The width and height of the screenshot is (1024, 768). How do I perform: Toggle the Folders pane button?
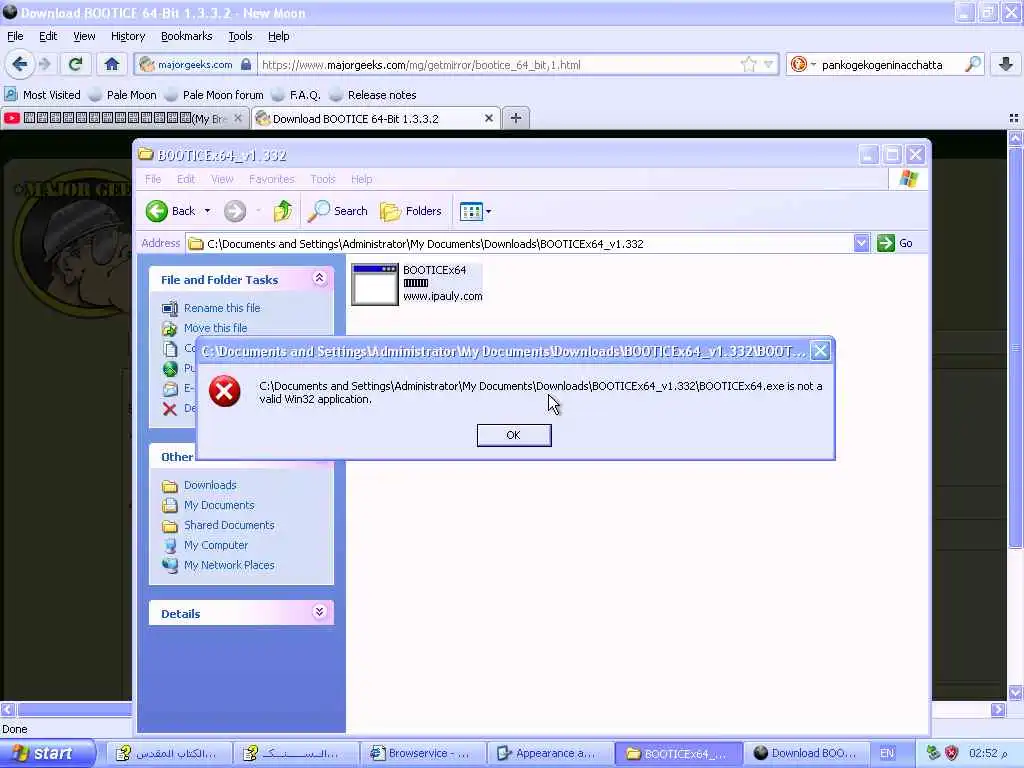pyautogui.click(x=411, y=211)
